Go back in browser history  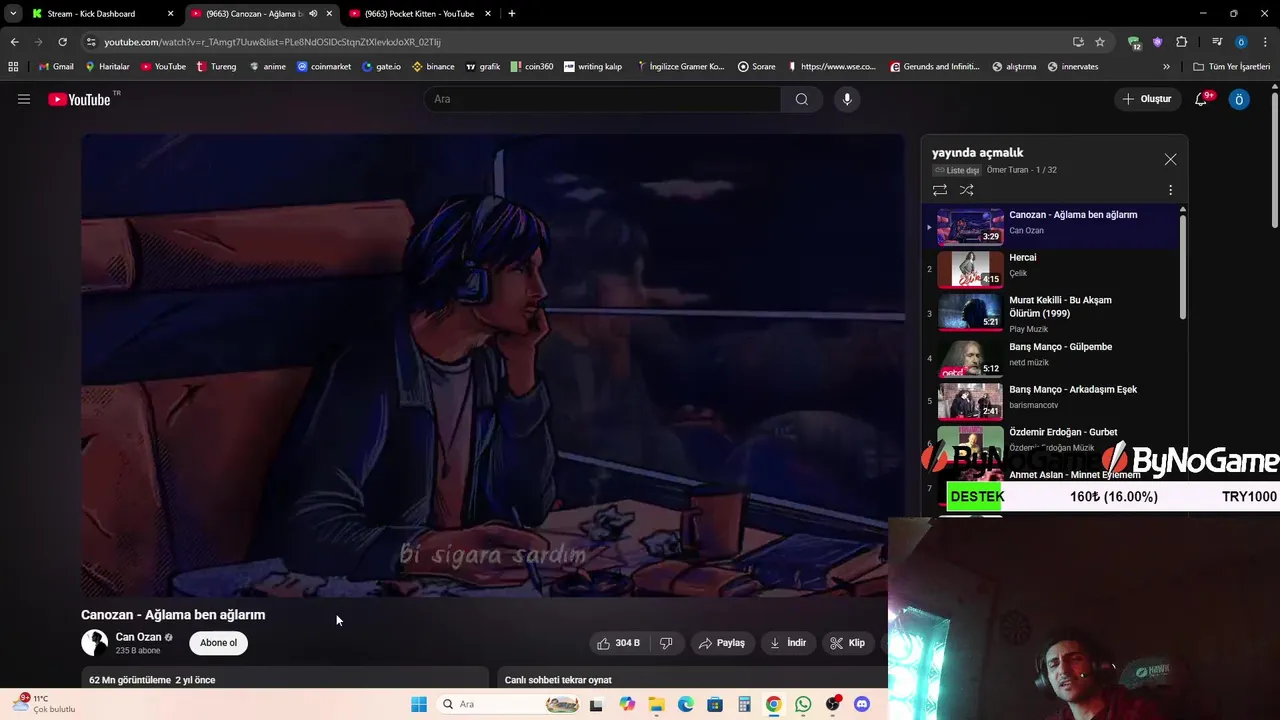[x=14, y=42]
